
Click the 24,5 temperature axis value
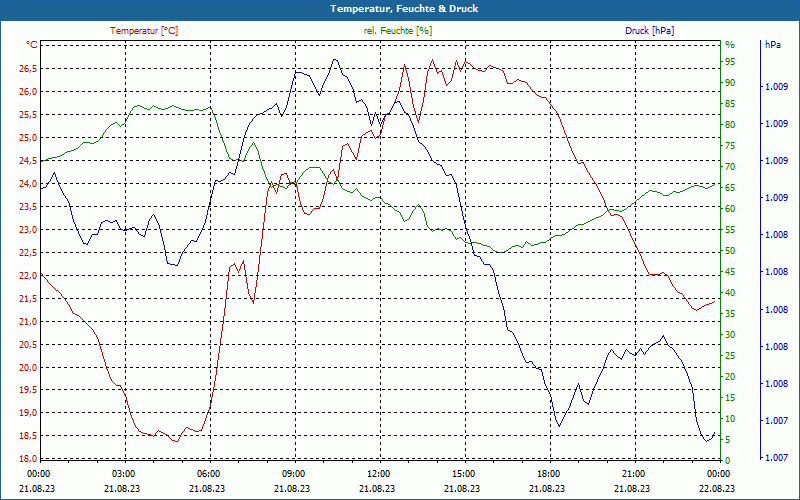[x=29, y=161]
